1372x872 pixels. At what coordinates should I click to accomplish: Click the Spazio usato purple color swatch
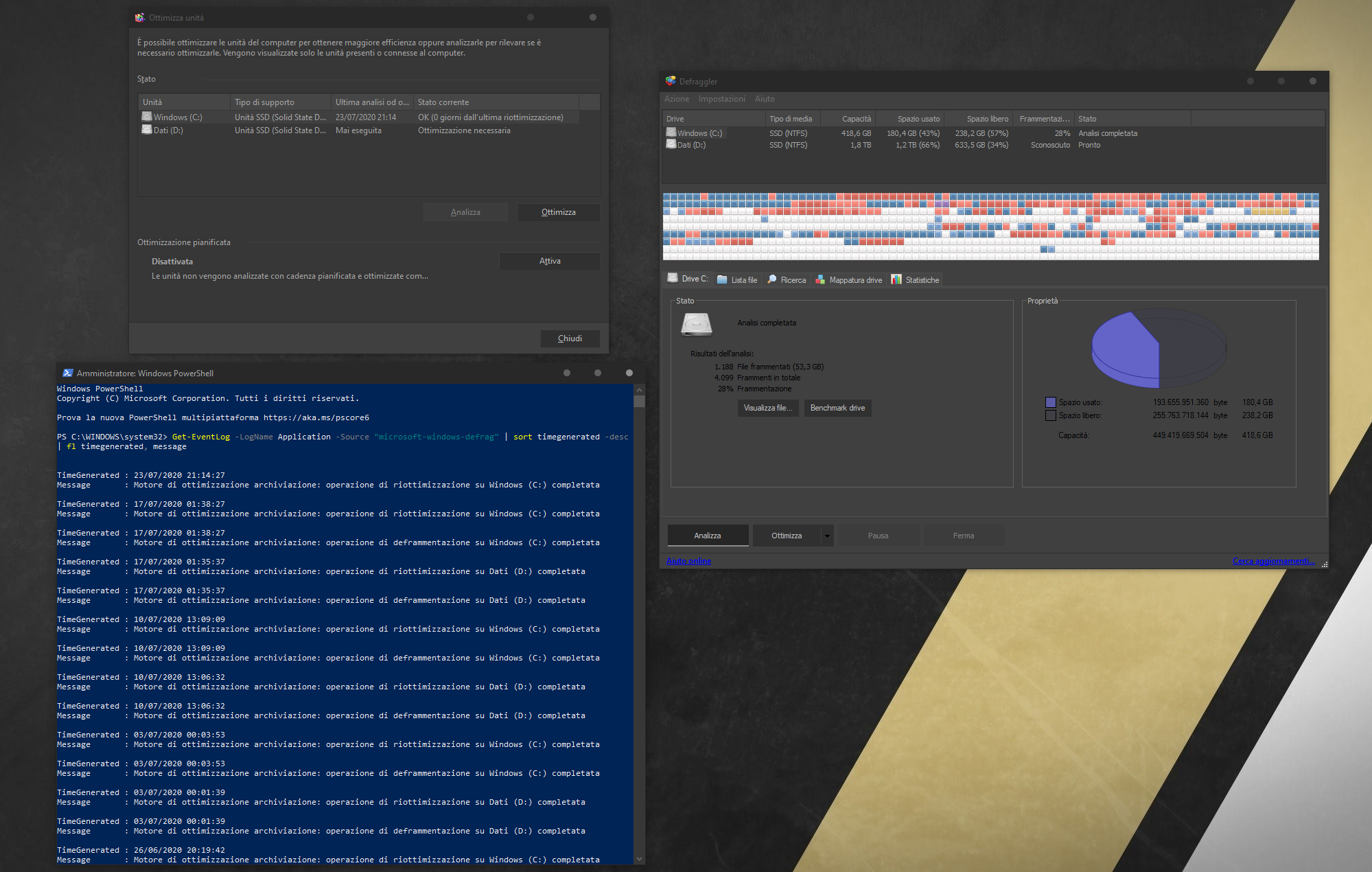click(x=1050, y=402)
